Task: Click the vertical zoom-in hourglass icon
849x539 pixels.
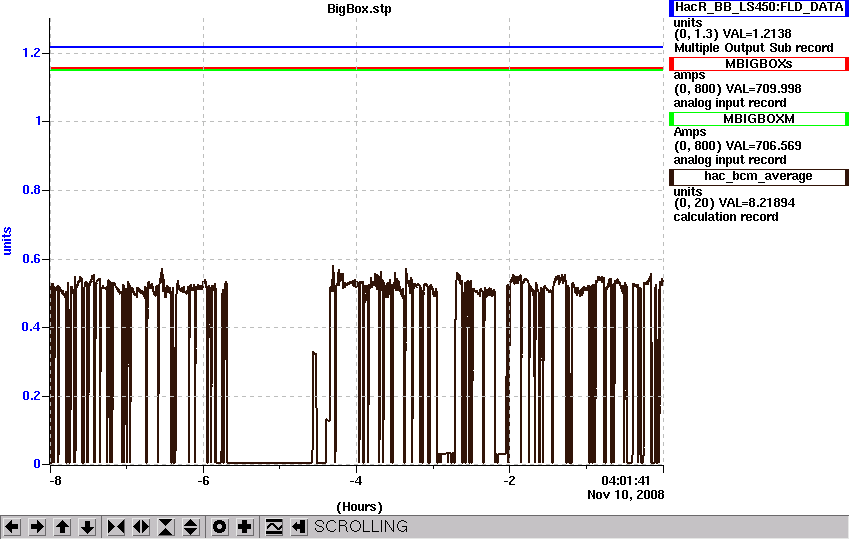Action: [166, 527]
